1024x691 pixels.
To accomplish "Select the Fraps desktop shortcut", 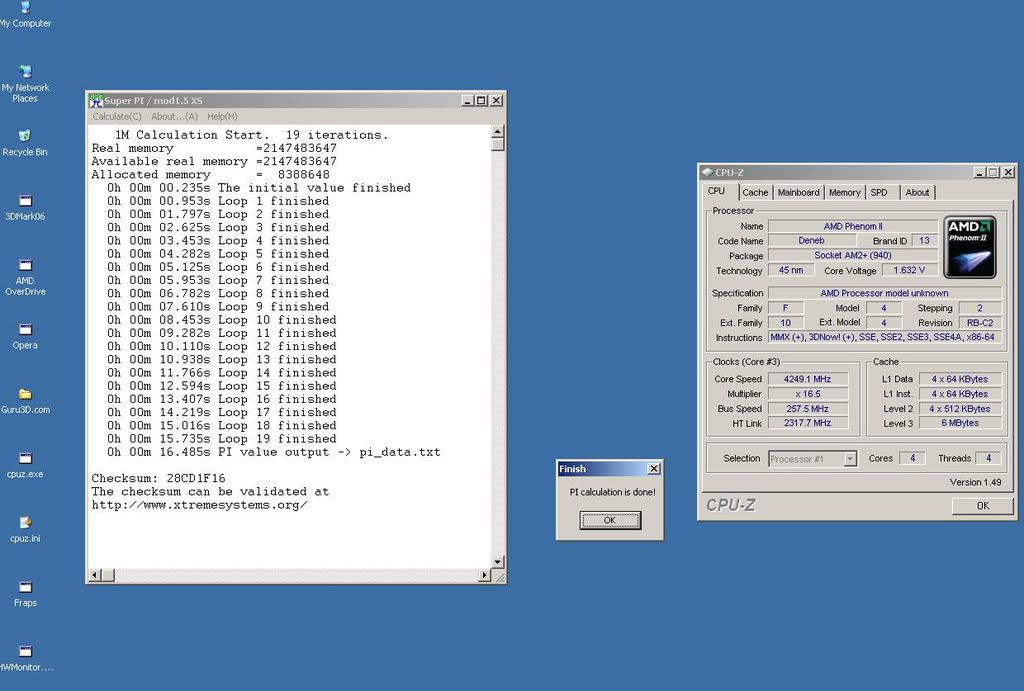I will 25,594.
